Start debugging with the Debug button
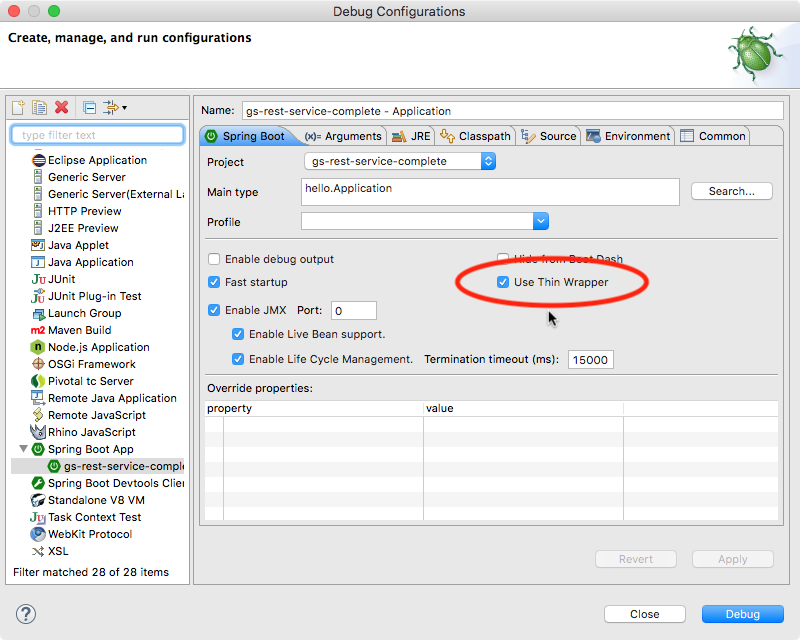Viewport: 800px width, 640px height. pos(743,614)
